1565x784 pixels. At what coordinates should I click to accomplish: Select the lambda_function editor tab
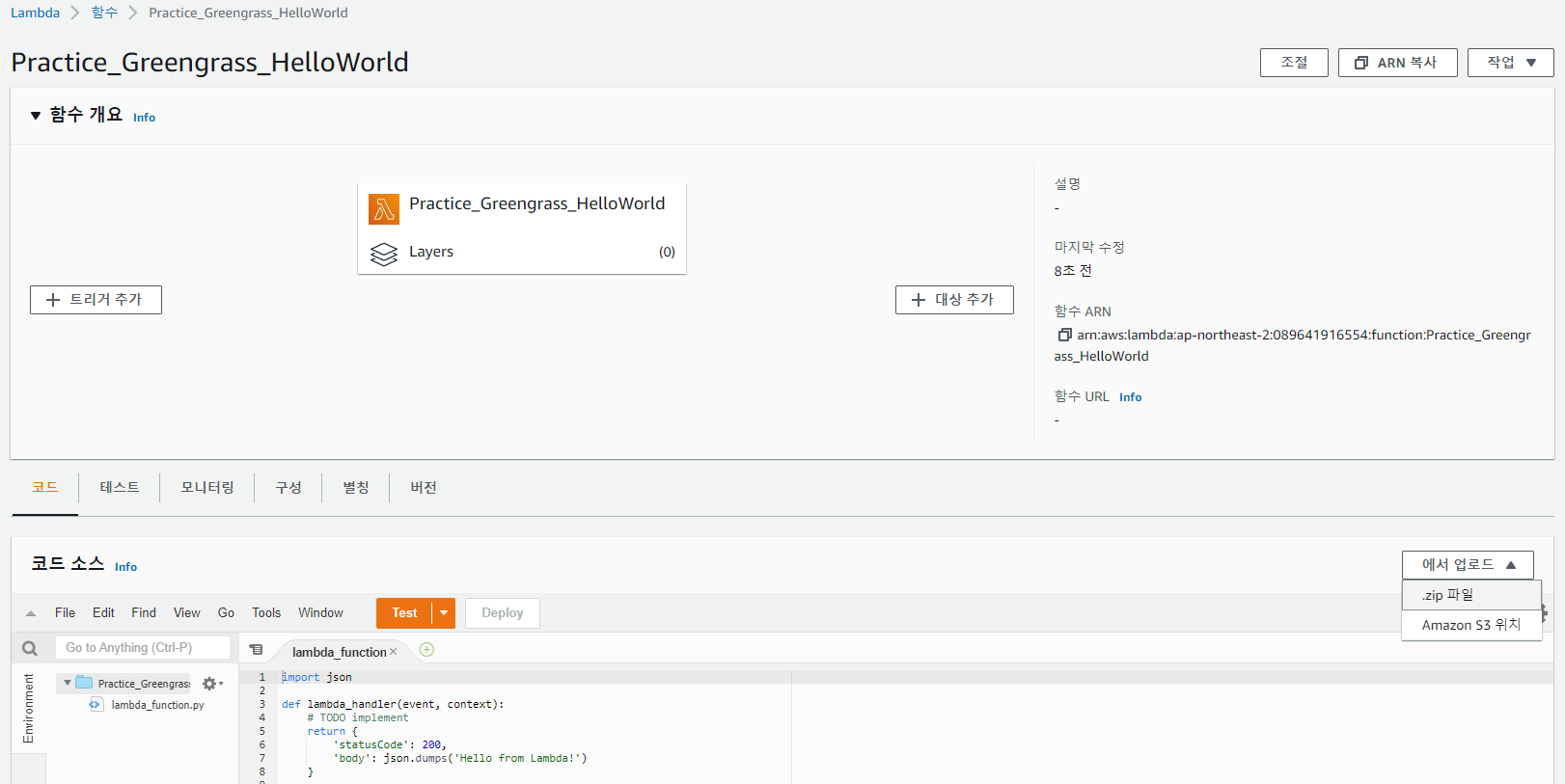pos(339,652)
